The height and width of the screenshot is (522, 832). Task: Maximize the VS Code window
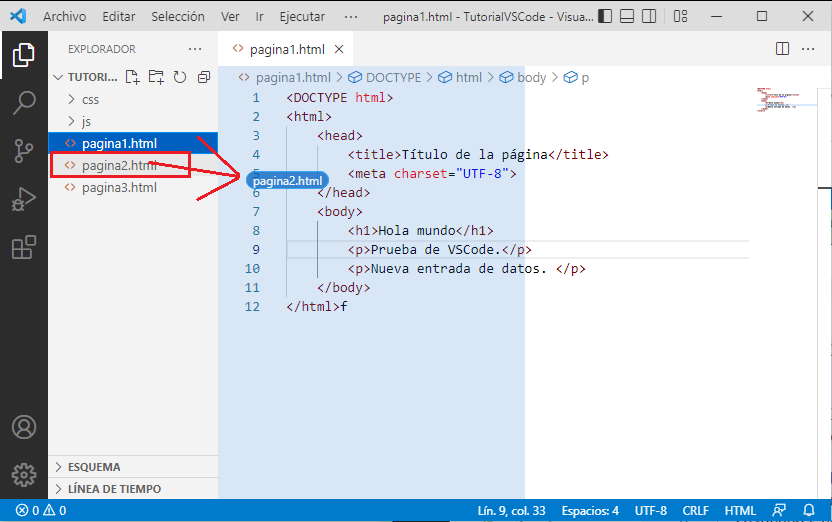pyautogui.click(x=762, y=16)
